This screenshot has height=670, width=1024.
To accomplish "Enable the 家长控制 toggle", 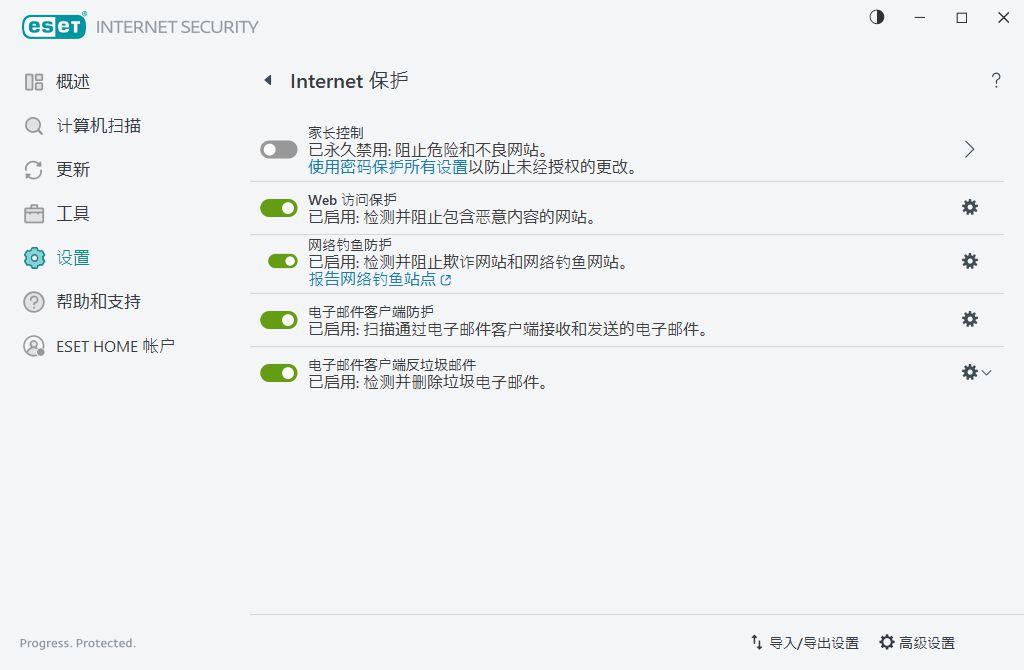I will [278, 148].
